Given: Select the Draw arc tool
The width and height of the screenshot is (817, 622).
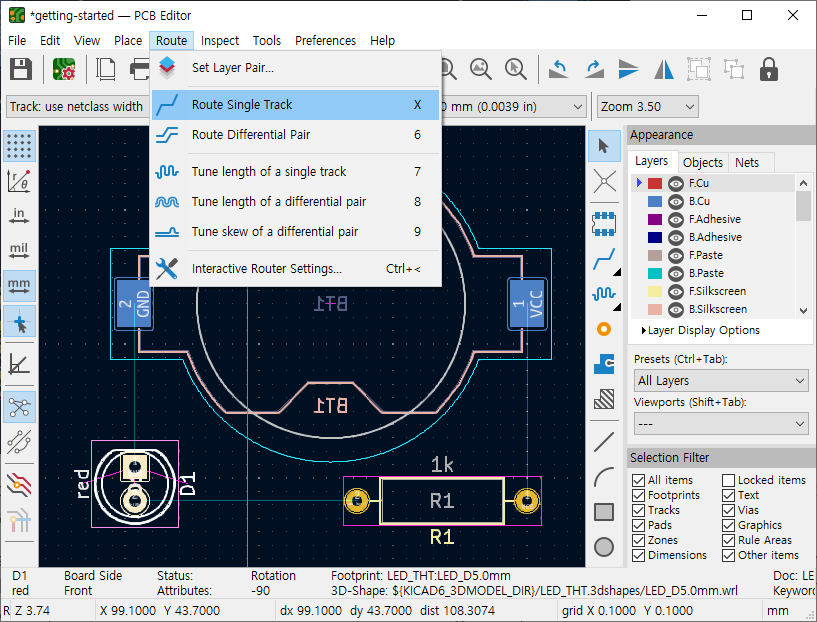Looking at the screenshot, I should point(604,477).
